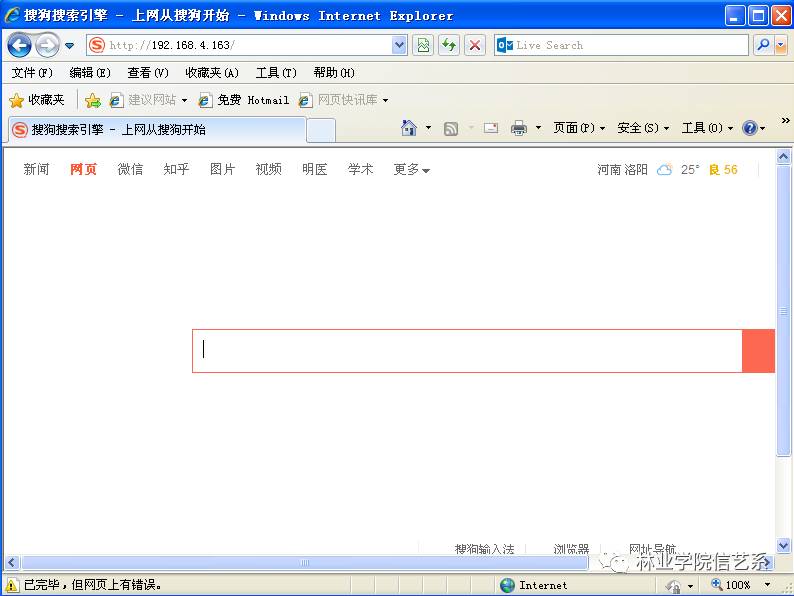
Task: Open the 页面(P) command bar menu
Action: tap(579, 128)
